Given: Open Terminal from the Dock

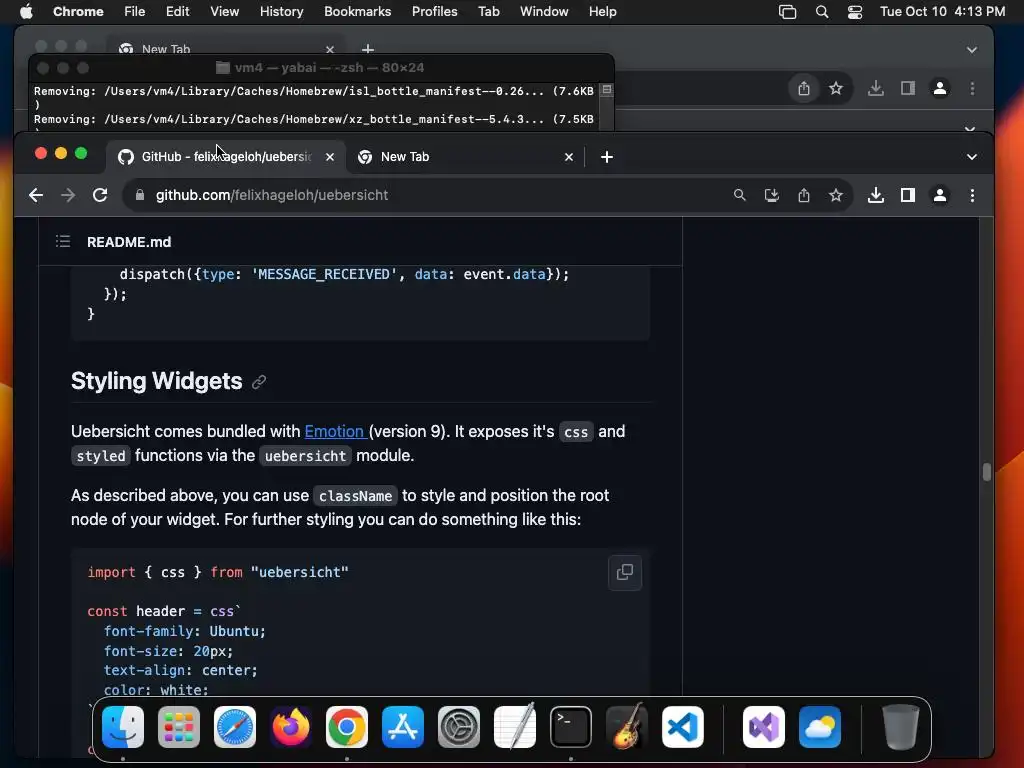Looking at the screenshot, I should pyautogui.click(x=571, y=727).
